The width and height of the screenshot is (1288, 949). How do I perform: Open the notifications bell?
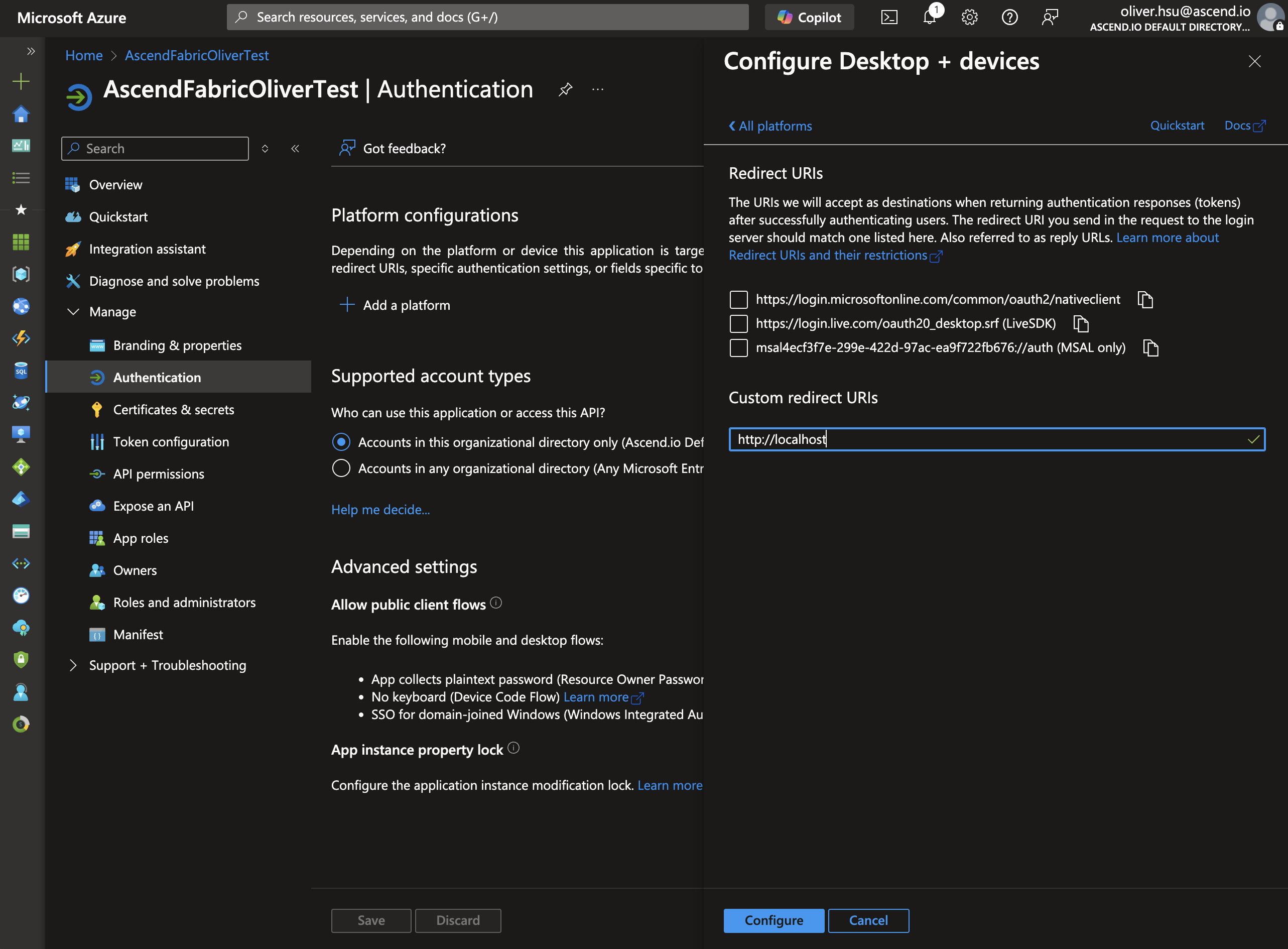[x=930, y=17]
